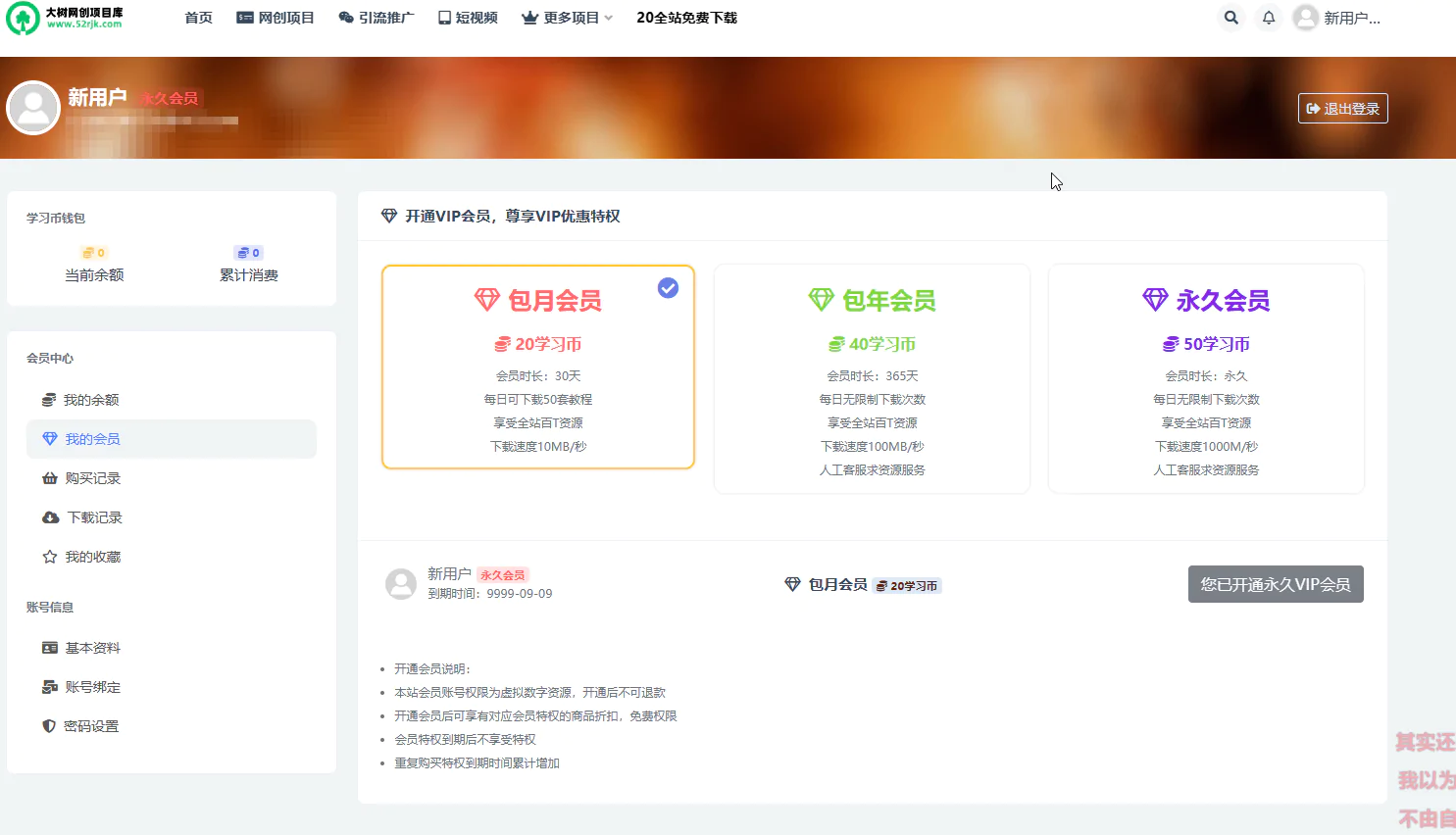Click the coin icon by 40学习币 price

point(836,344)
